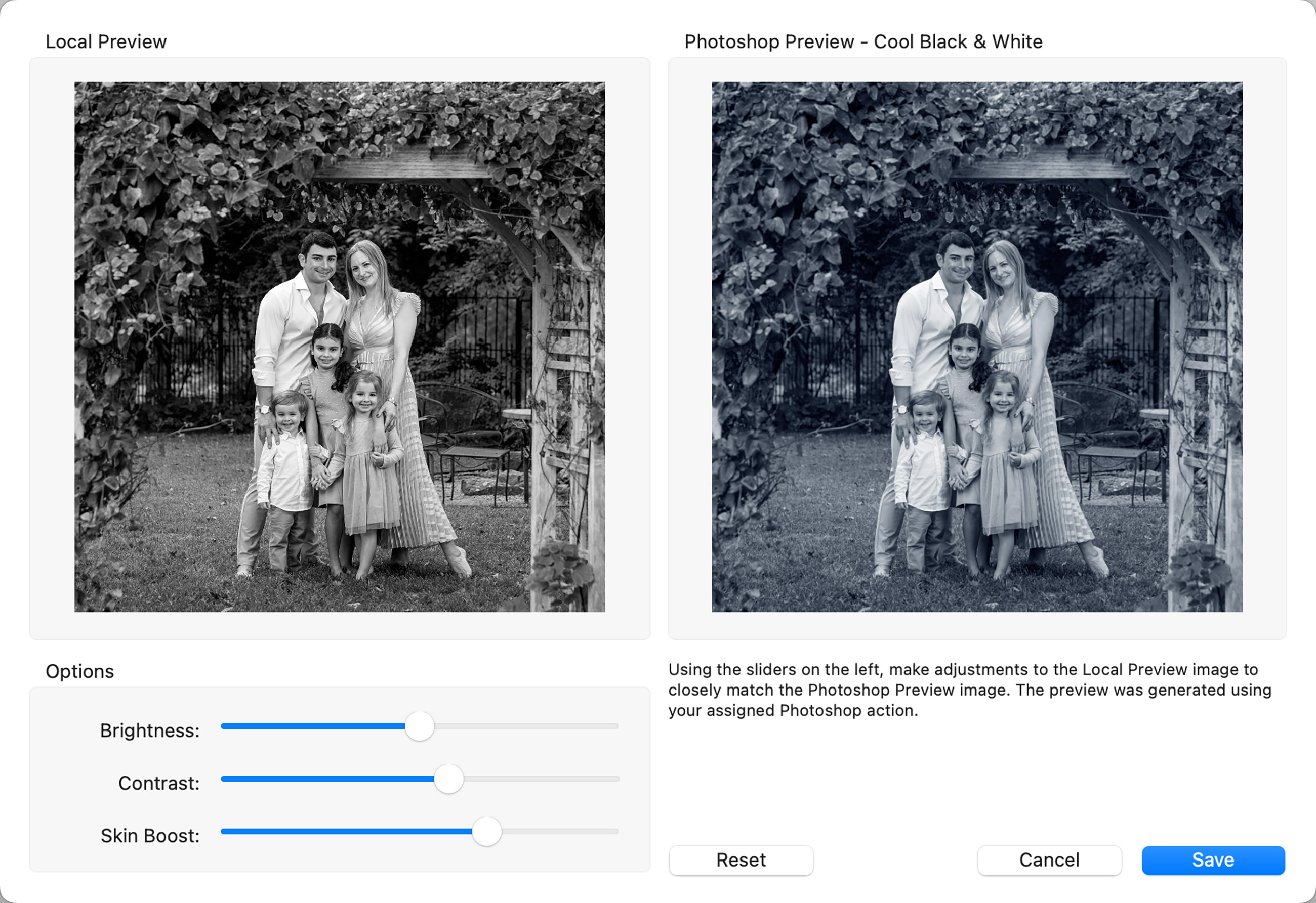
Task: Click the "Brightness:" label
Action: pos(149,730)
